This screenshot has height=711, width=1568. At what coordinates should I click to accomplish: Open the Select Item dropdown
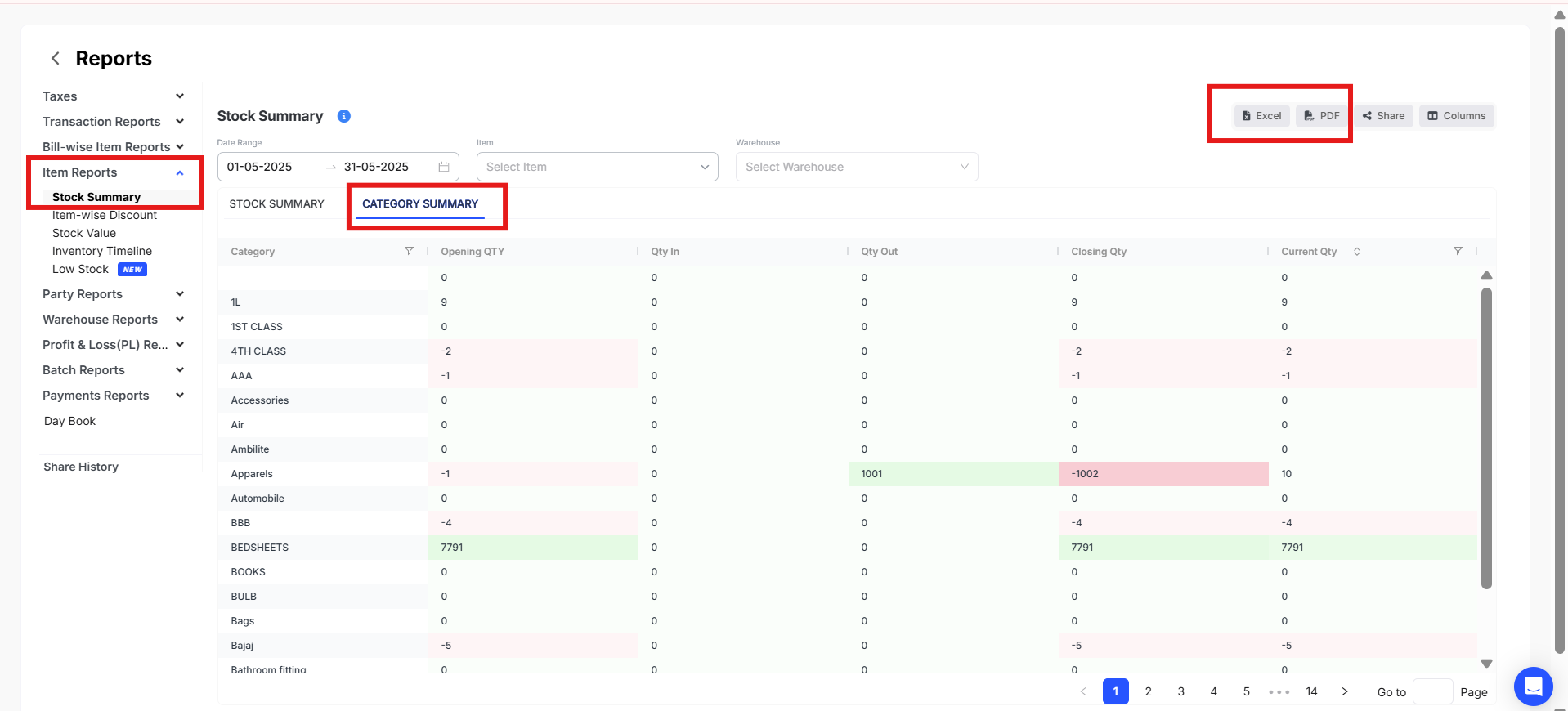(x=597, y=167)
